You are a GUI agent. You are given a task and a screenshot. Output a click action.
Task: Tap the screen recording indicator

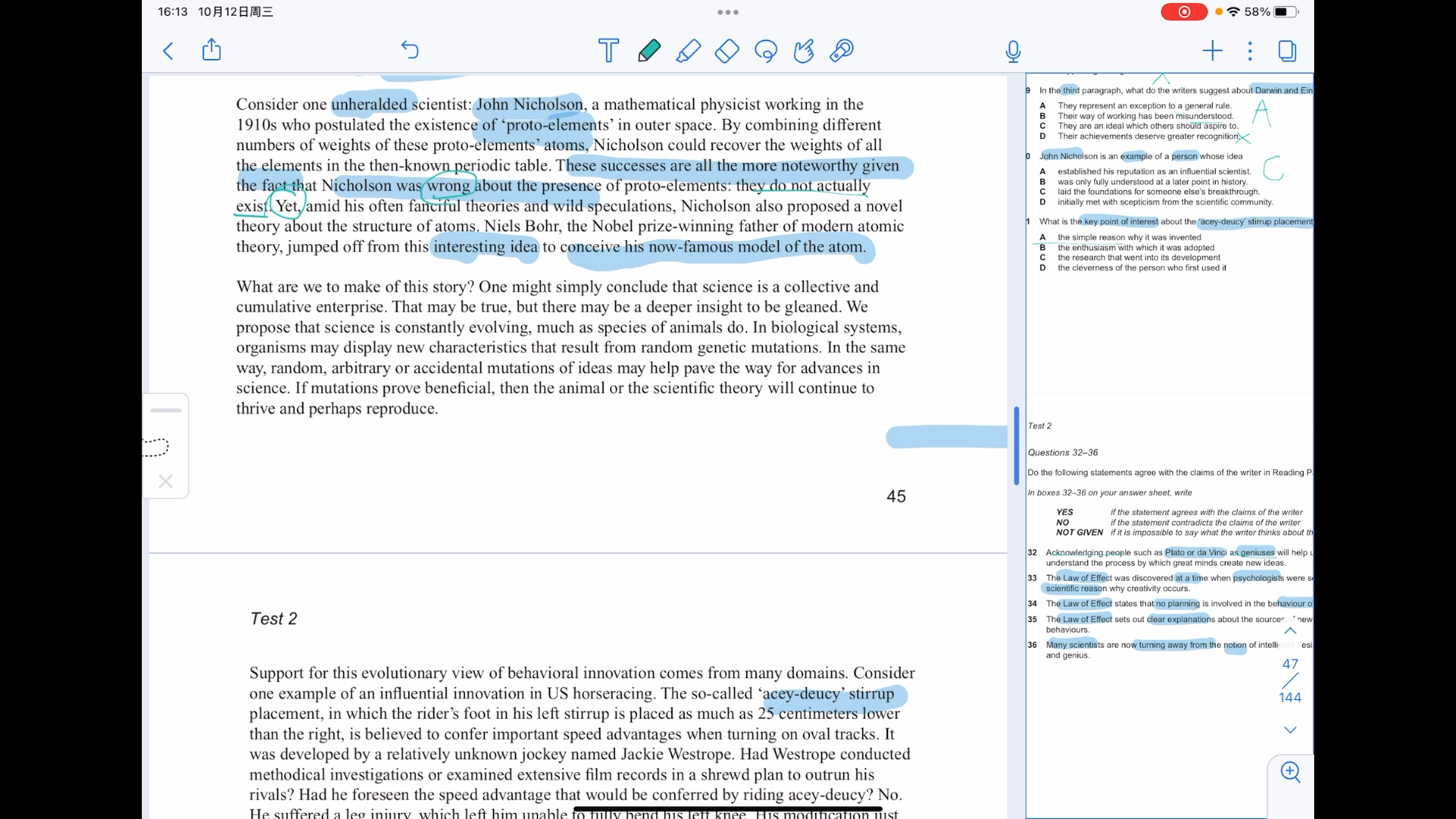[x=1184, y=11]
